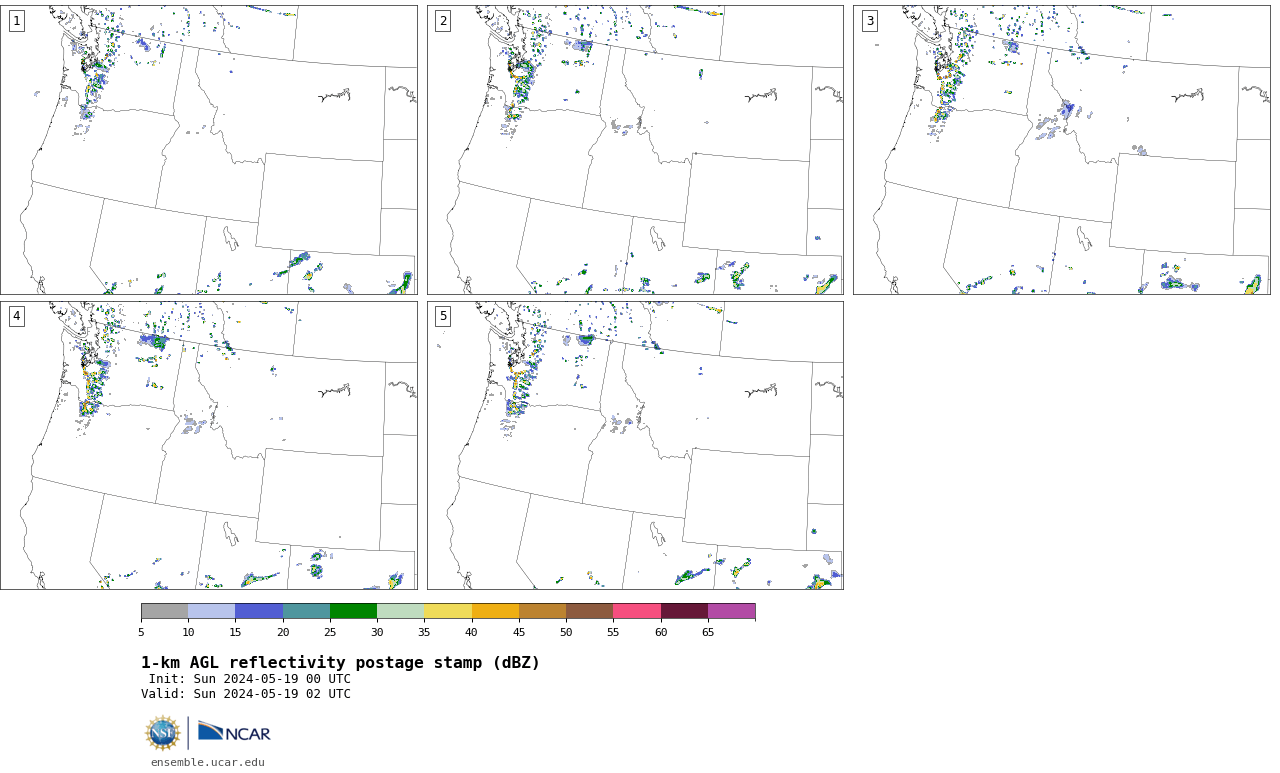
Task: Open ensemble member 4 map panel
Action: tap(209, 445)
